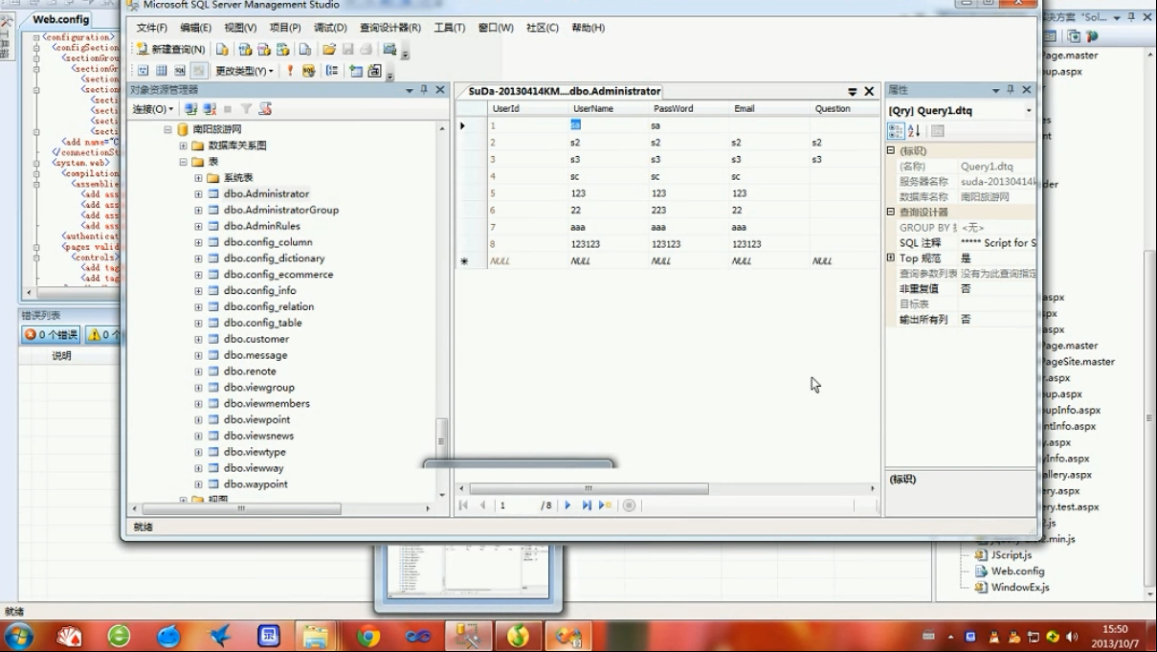Select the dbo.message table
The height and width of the screenshot is (652, 1157).
coord(255,356)
